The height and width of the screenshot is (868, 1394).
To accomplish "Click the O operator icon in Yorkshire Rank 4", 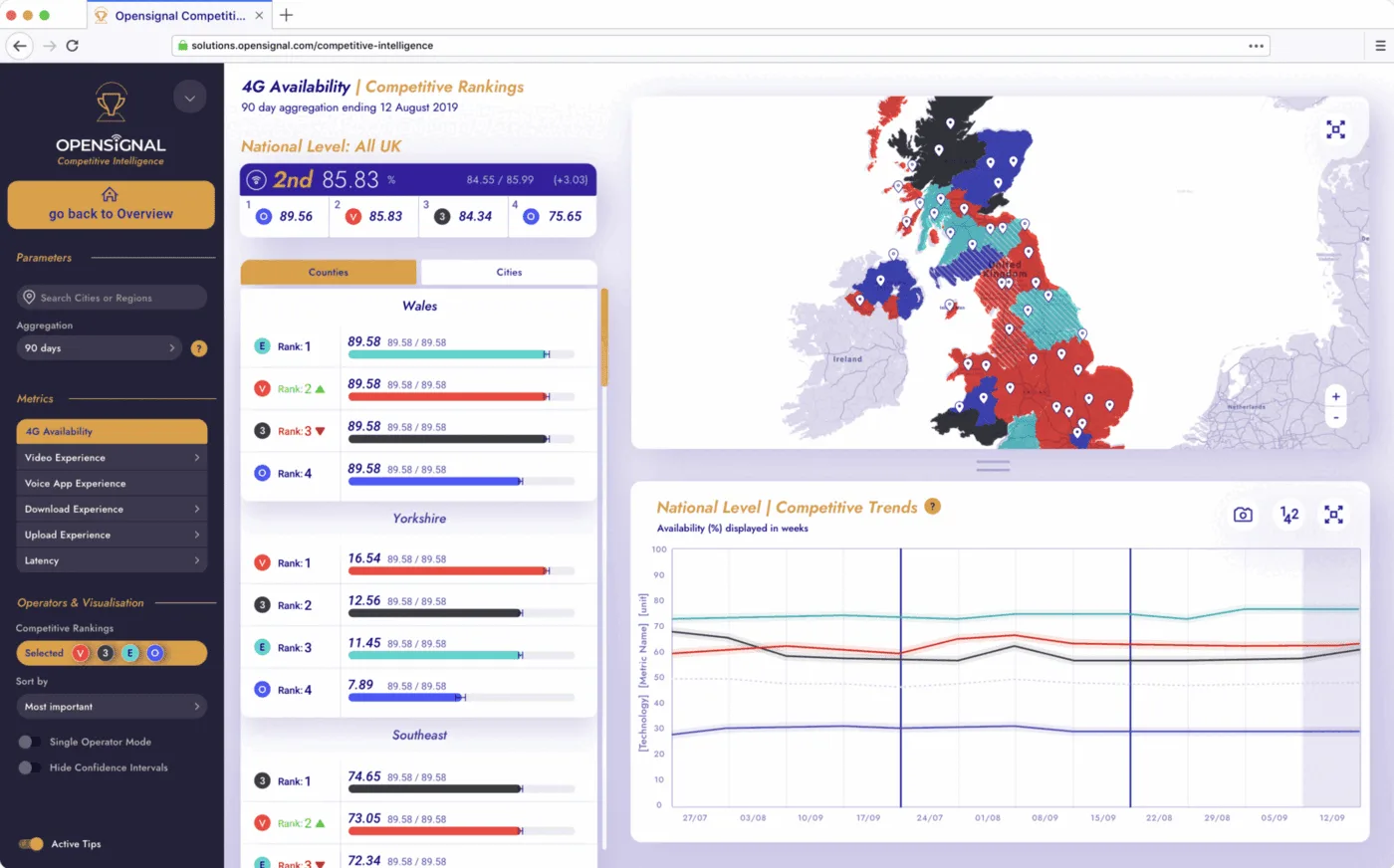I will pos(262,690).
